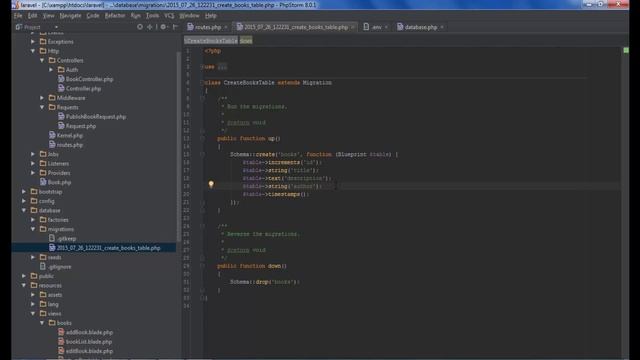Image resolution: width=640 pixels, height=360 pixels.
Task: Open Project panel settings gear
Action: 163,27
